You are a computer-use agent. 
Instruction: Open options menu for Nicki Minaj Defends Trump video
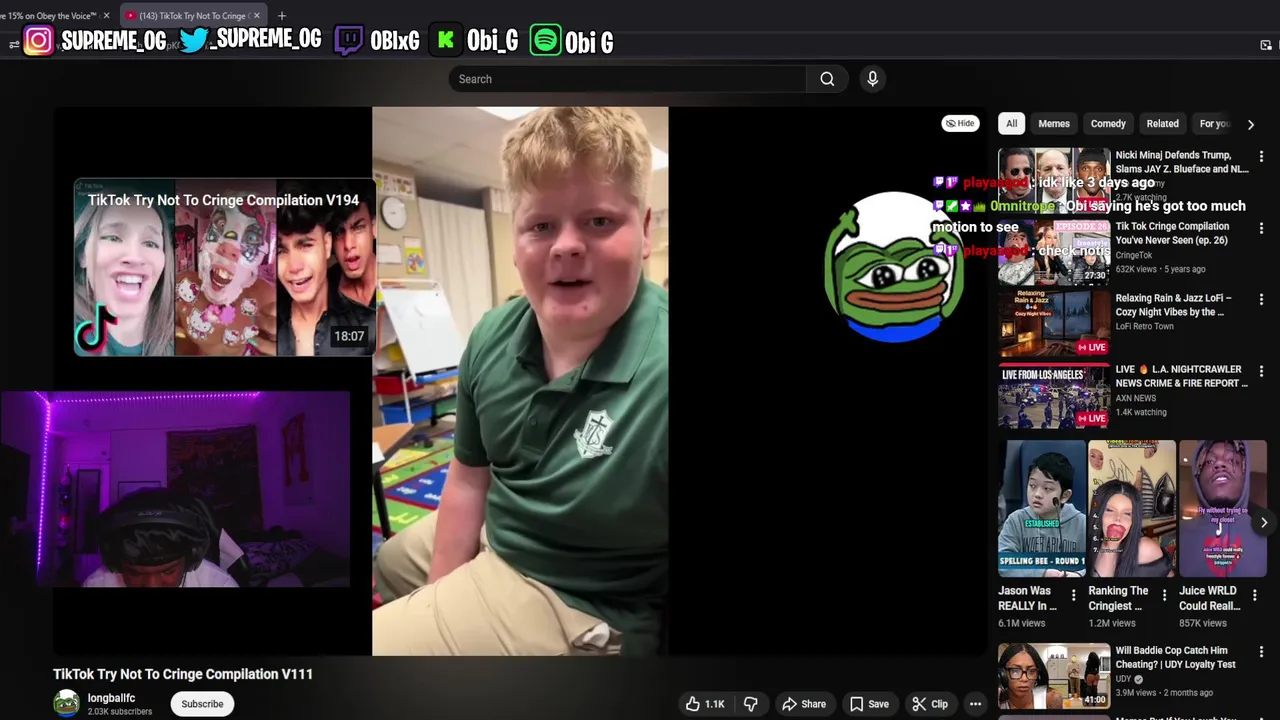(1261, 157)
